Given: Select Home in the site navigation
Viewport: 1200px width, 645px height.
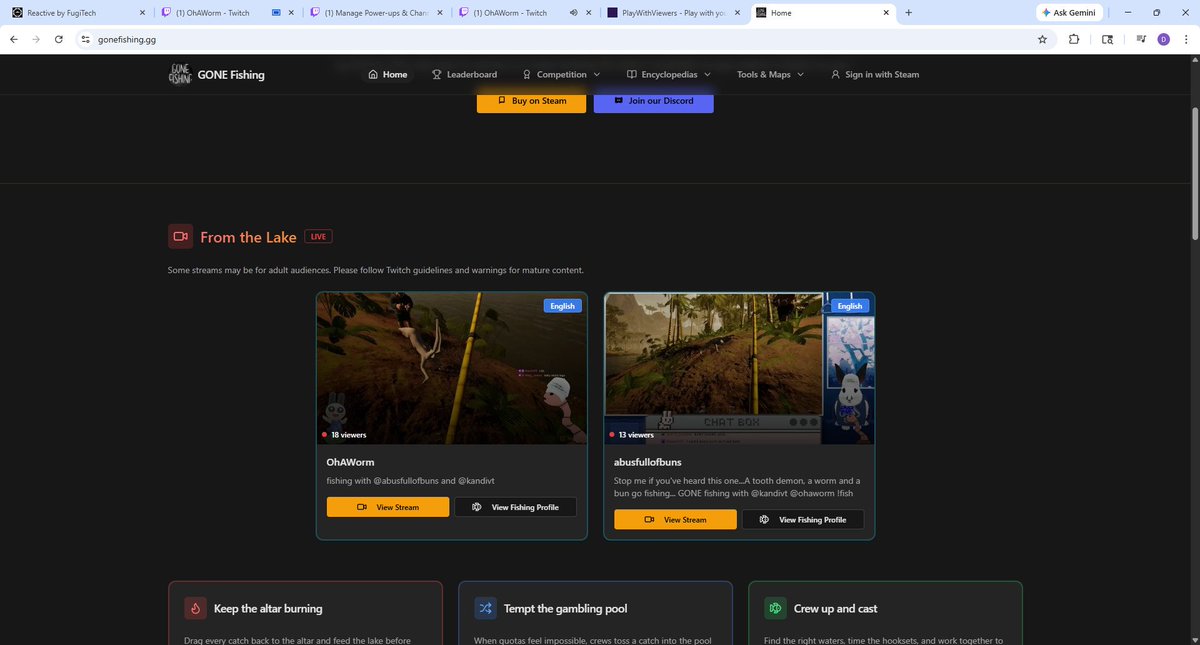Looking at the screenshot, I should coord(391,74).
